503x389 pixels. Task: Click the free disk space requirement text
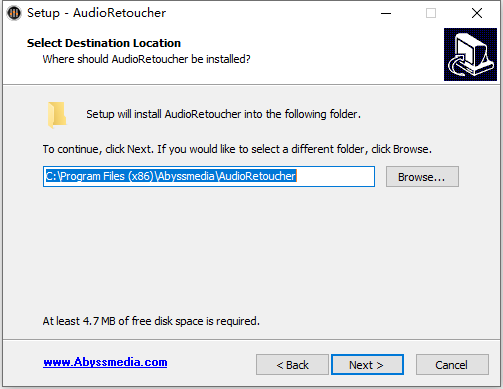point(151,321)
